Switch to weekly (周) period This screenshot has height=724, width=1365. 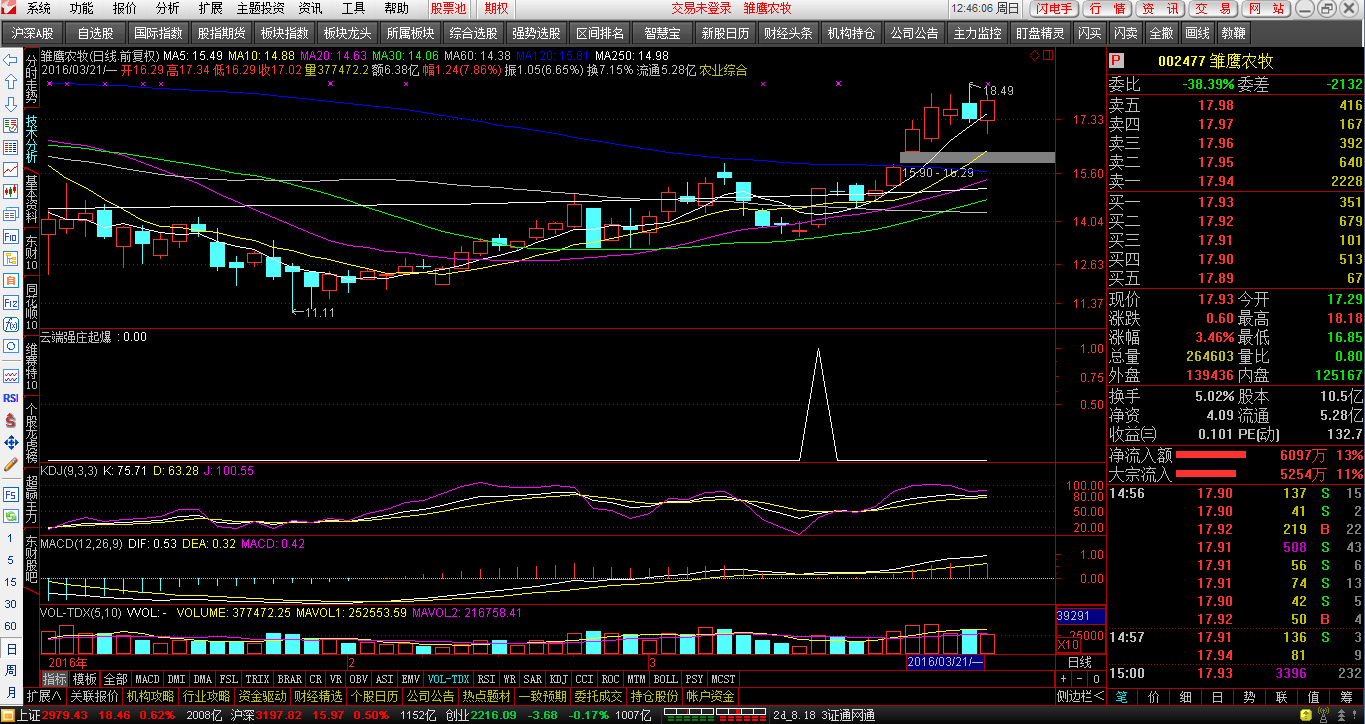(10, 670)
